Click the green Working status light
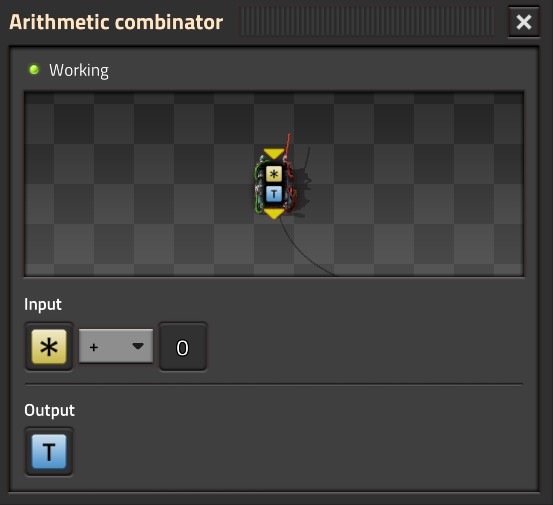Screen dimensions: 553x505 click(x=34, y=69)
